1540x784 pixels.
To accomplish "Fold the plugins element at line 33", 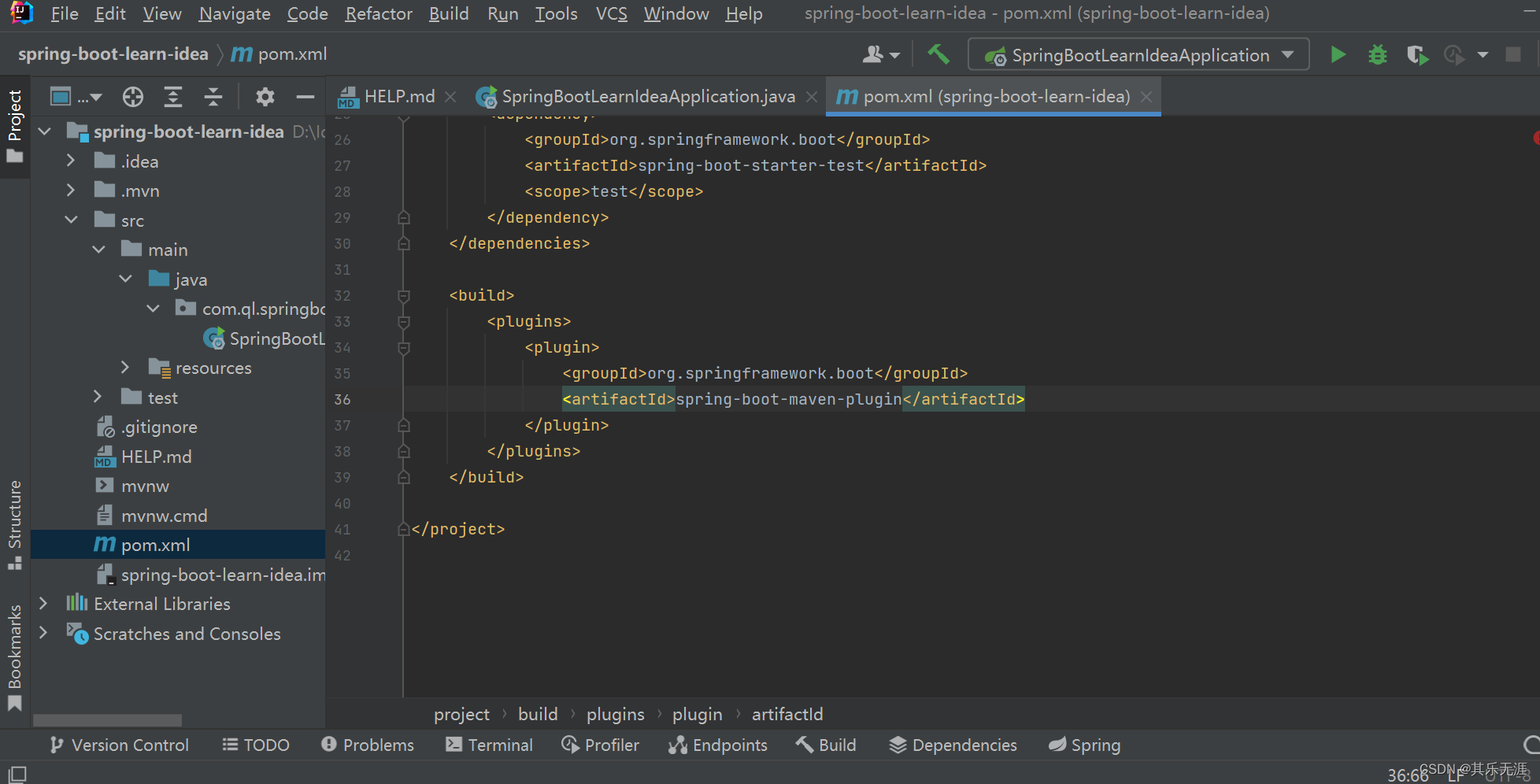I will point(404,322).
